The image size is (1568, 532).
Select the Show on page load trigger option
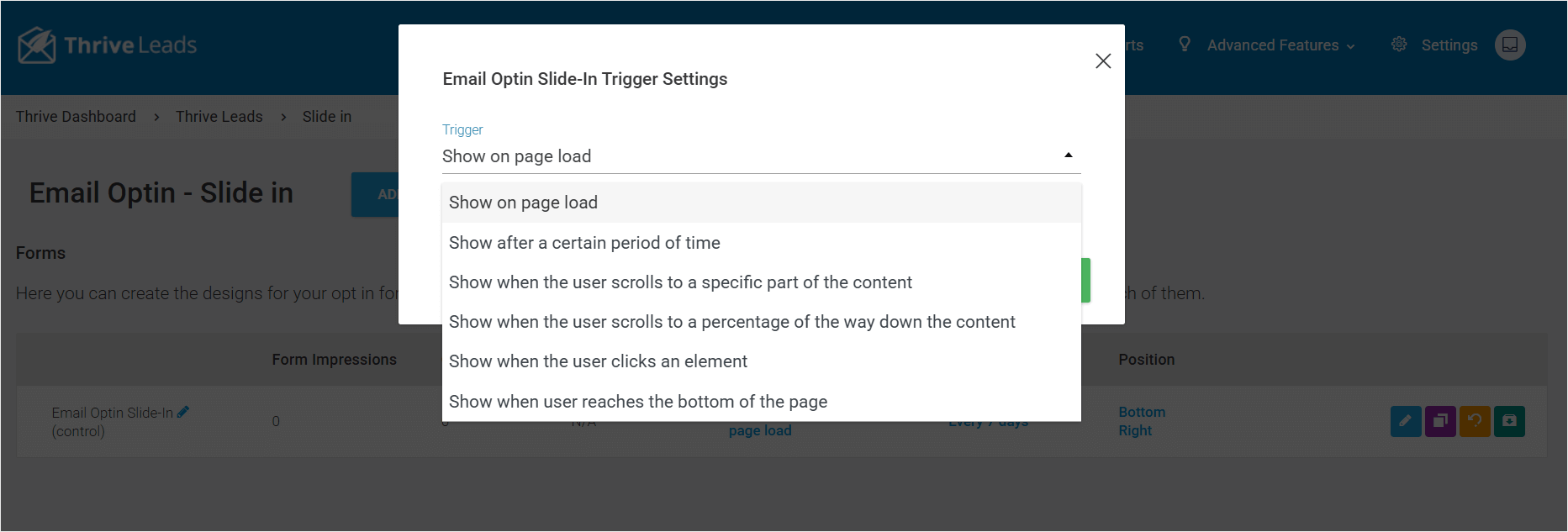click(523, 202)
